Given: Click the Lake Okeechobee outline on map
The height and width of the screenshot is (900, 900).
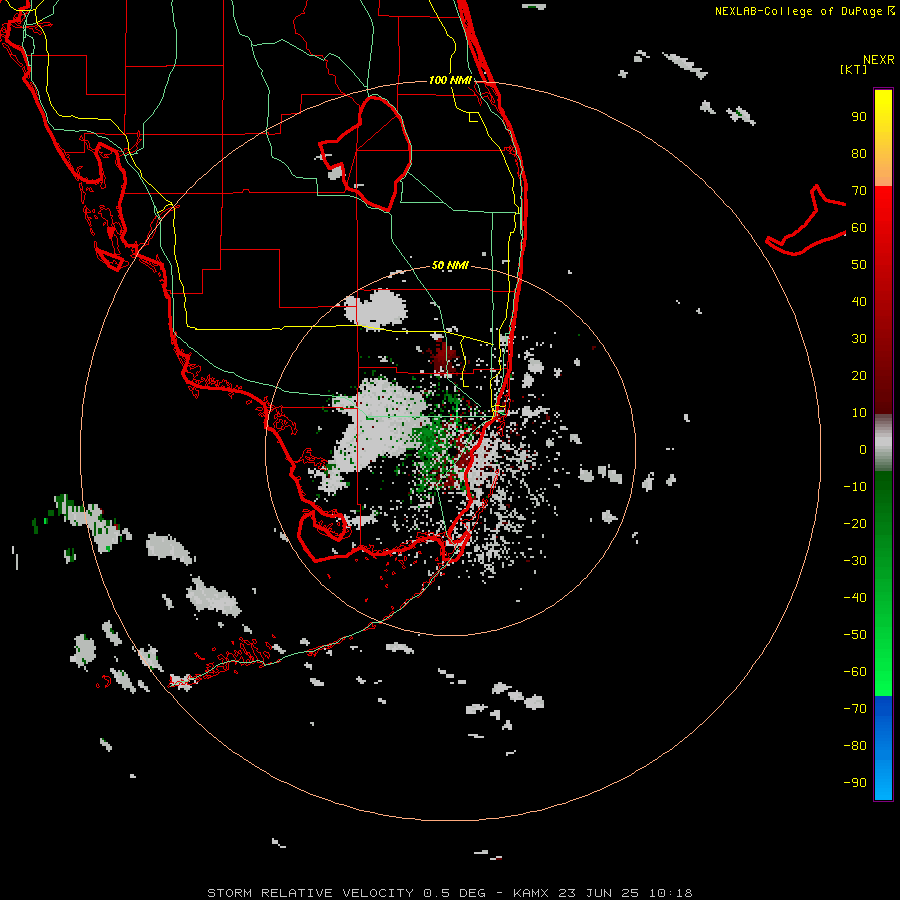Looking at the screenshot, I should pos(365,153).
